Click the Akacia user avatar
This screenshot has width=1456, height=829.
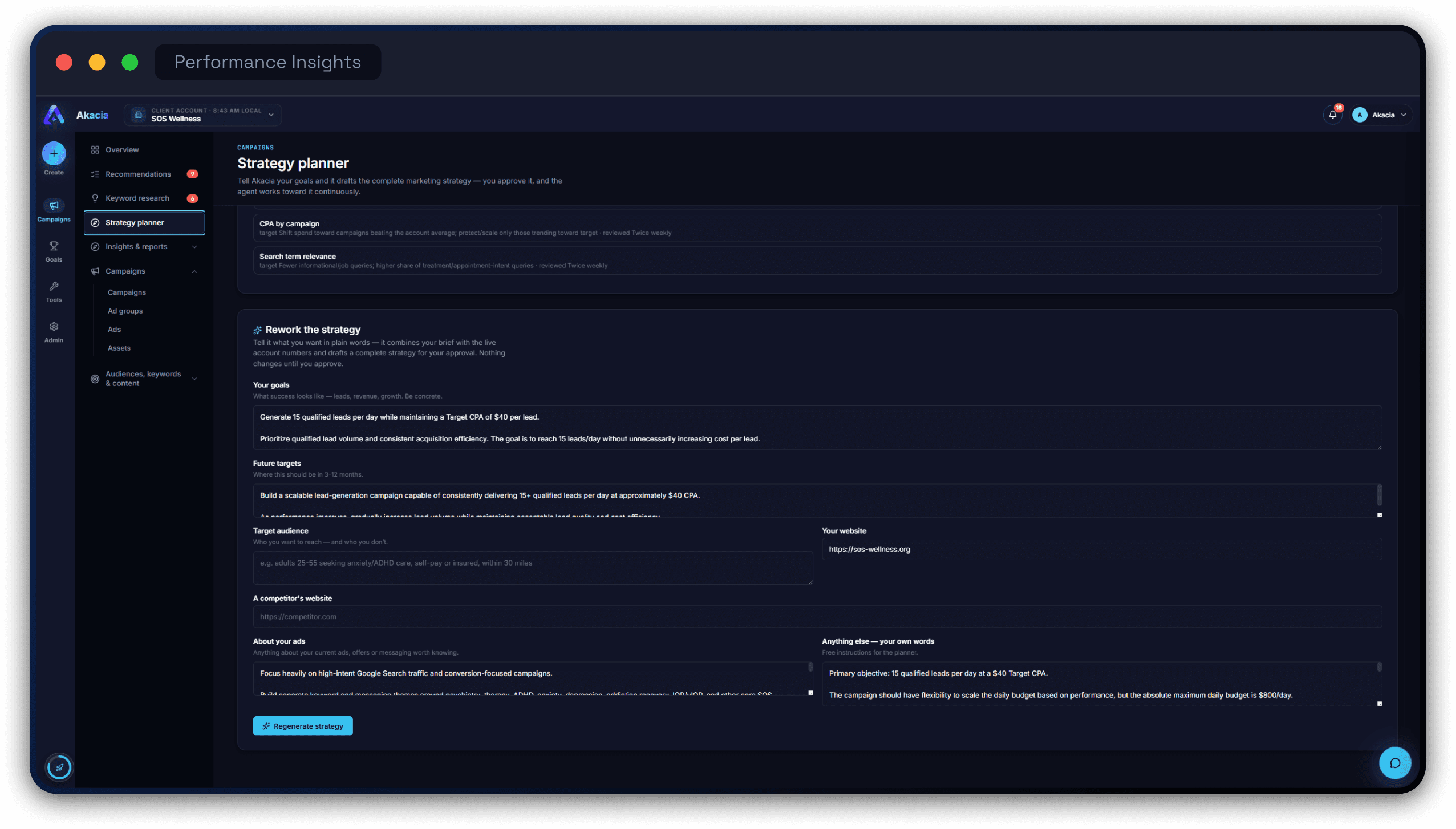pos(1359,115)
